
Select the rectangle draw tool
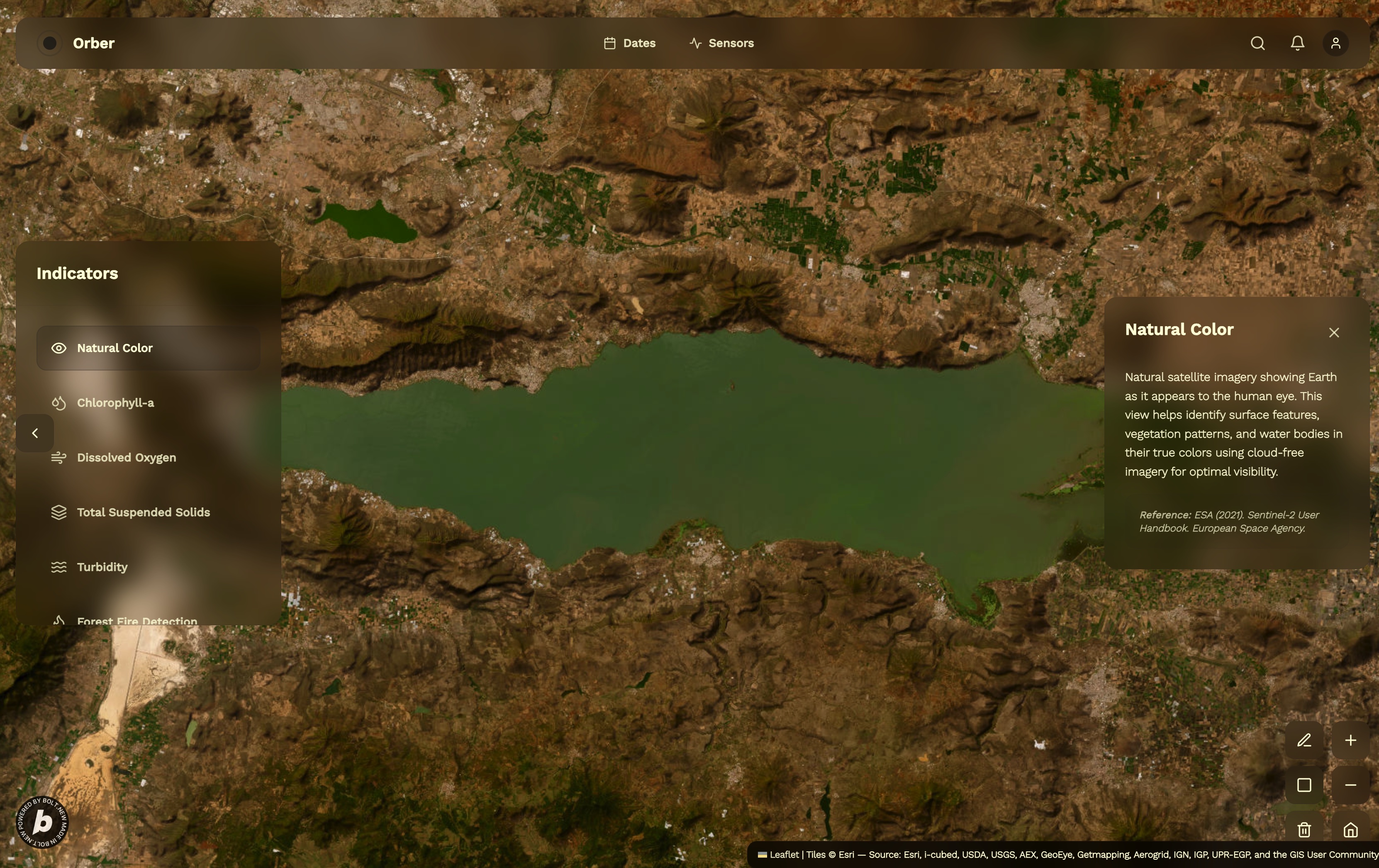pos(1304,785)
